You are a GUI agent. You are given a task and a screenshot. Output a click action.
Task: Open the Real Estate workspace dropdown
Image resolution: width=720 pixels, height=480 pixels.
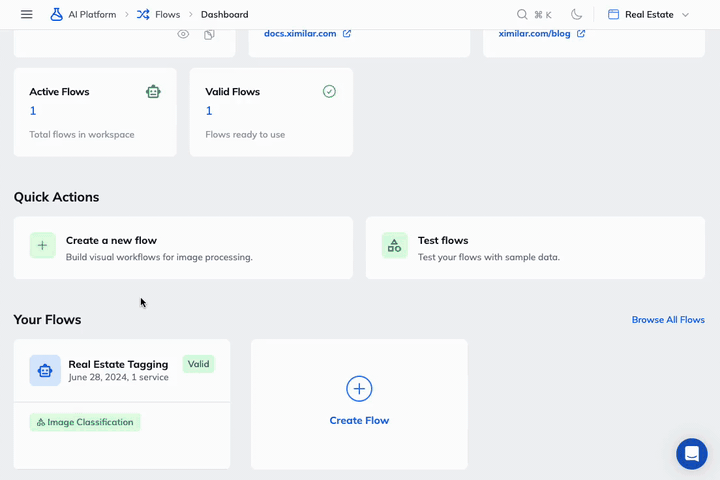pyautogui.click(x=648, y=15)
